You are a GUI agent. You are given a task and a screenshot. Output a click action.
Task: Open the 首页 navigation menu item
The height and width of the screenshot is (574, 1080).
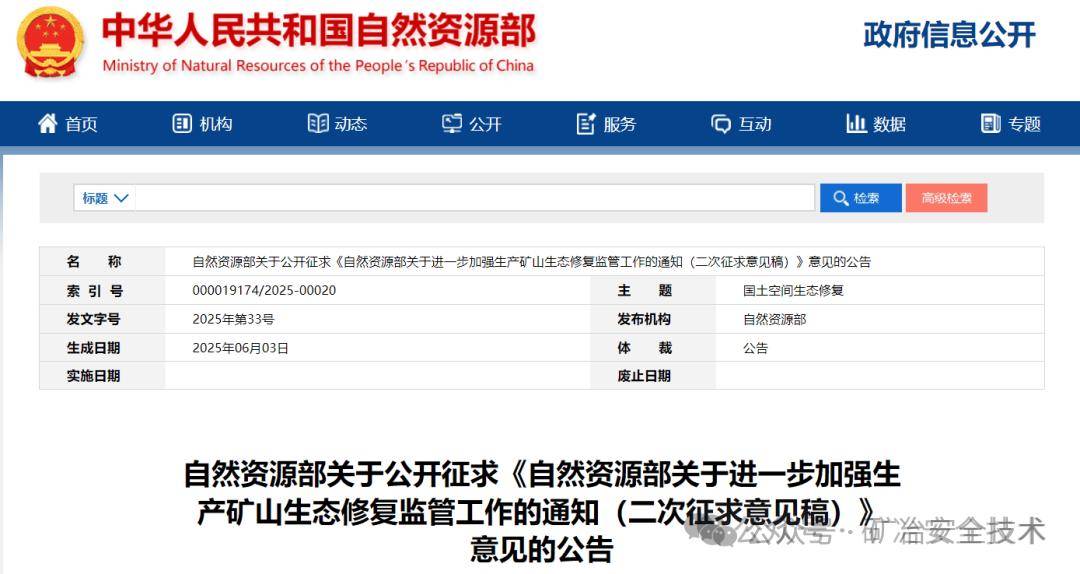click(x=68, y=124)
